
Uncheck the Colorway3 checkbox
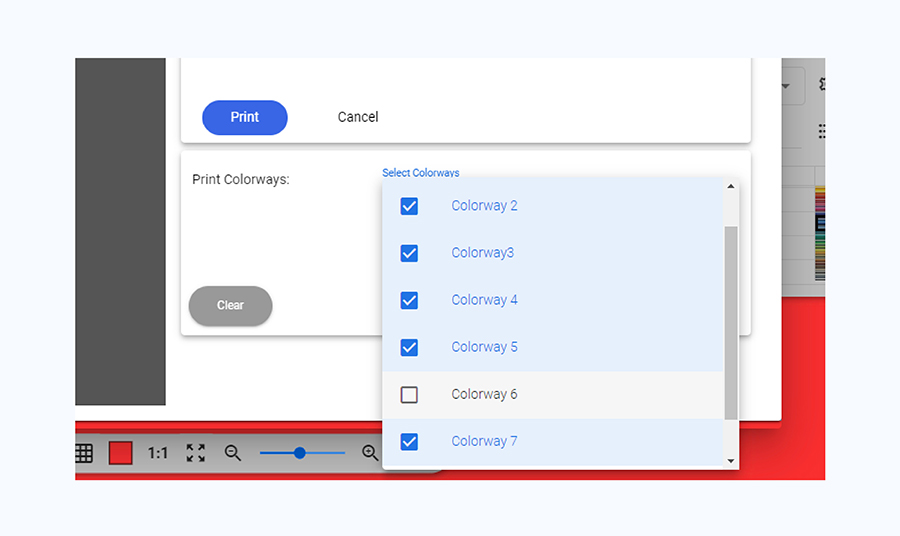[409, 253]
